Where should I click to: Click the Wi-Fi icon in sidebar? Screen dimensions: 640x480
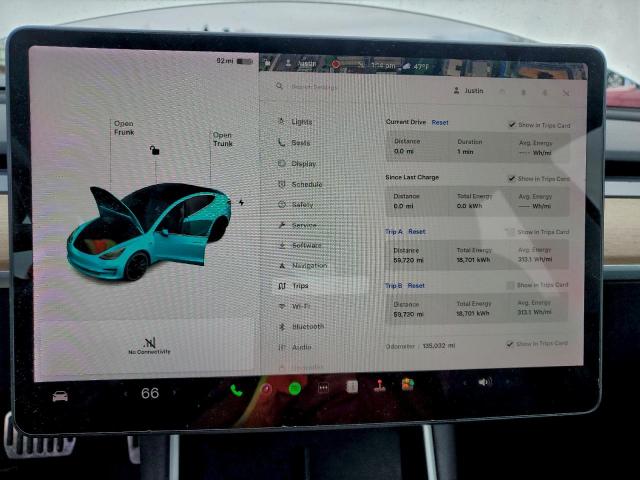(x=282, y=306)
